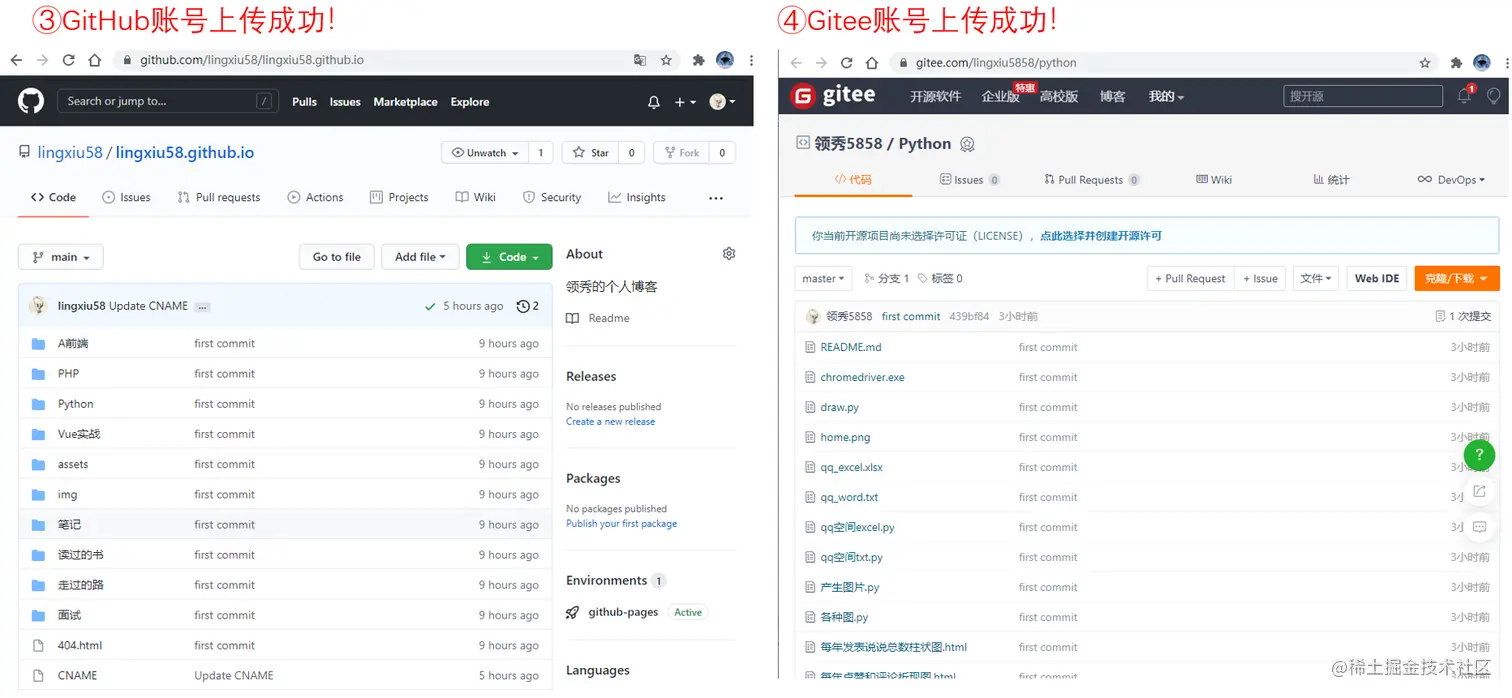Screen dimensions: 1512x698
Task: Show more repo tabs via three-dot menu
Action: click(716, 198)
